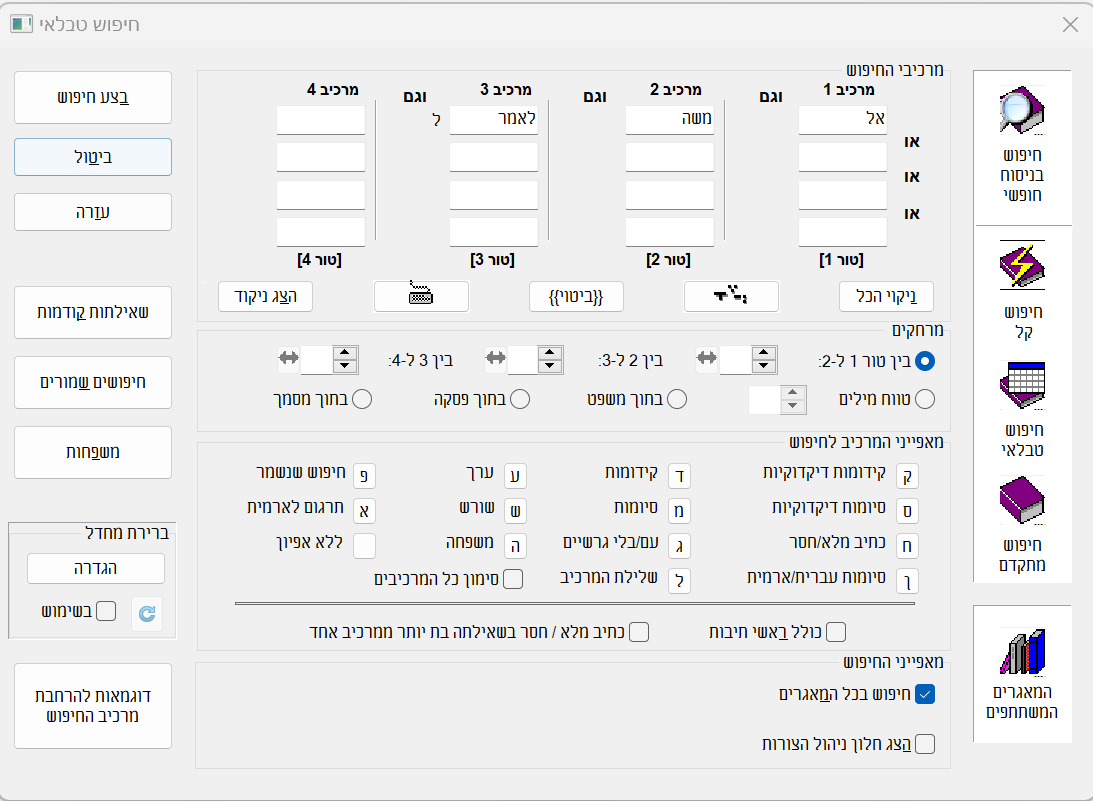The image size is (1093, 801).
Task: Click the on-screen keyboard icon button
Action: (x=421, y=296)
